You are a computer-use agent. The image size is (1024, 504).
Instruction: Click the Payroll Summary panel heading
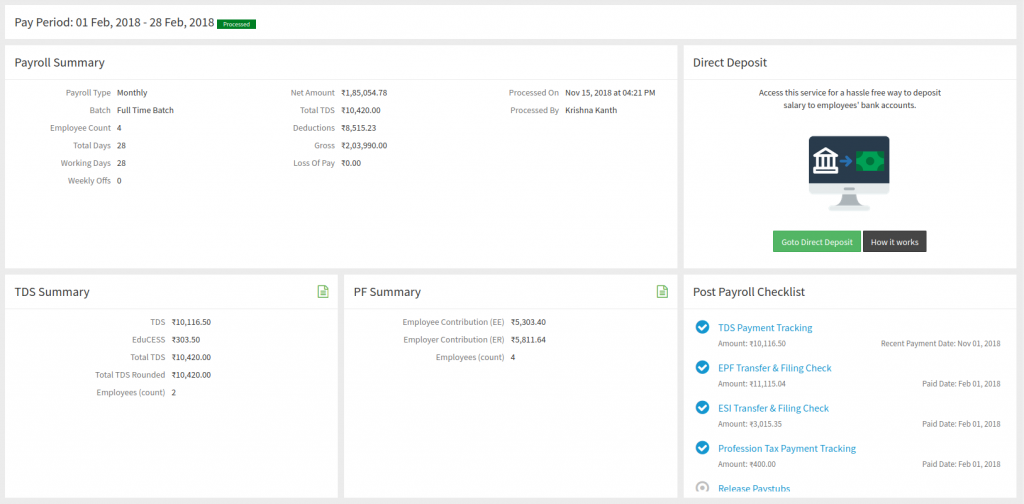point(59,63)
